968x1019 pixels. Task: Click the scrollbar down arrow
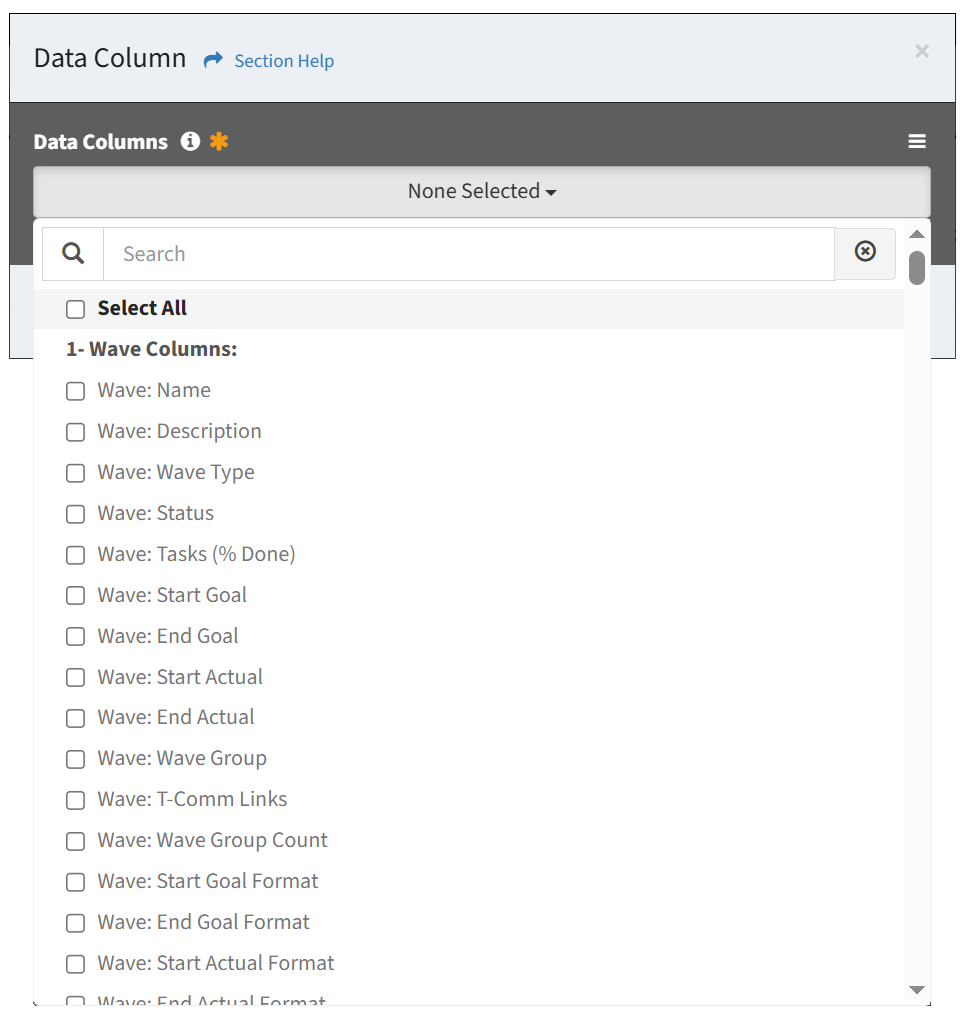917,990
